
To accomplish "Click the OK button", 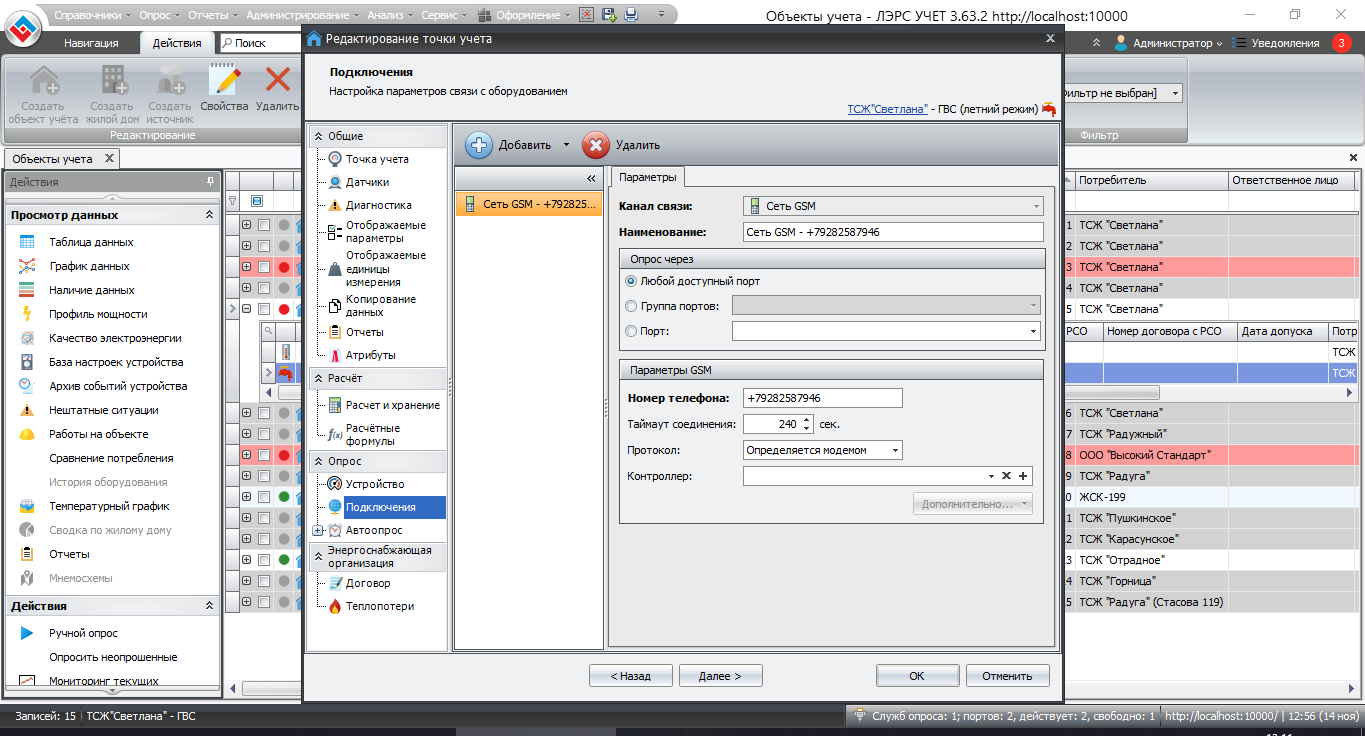I will [x=917, y=676].
